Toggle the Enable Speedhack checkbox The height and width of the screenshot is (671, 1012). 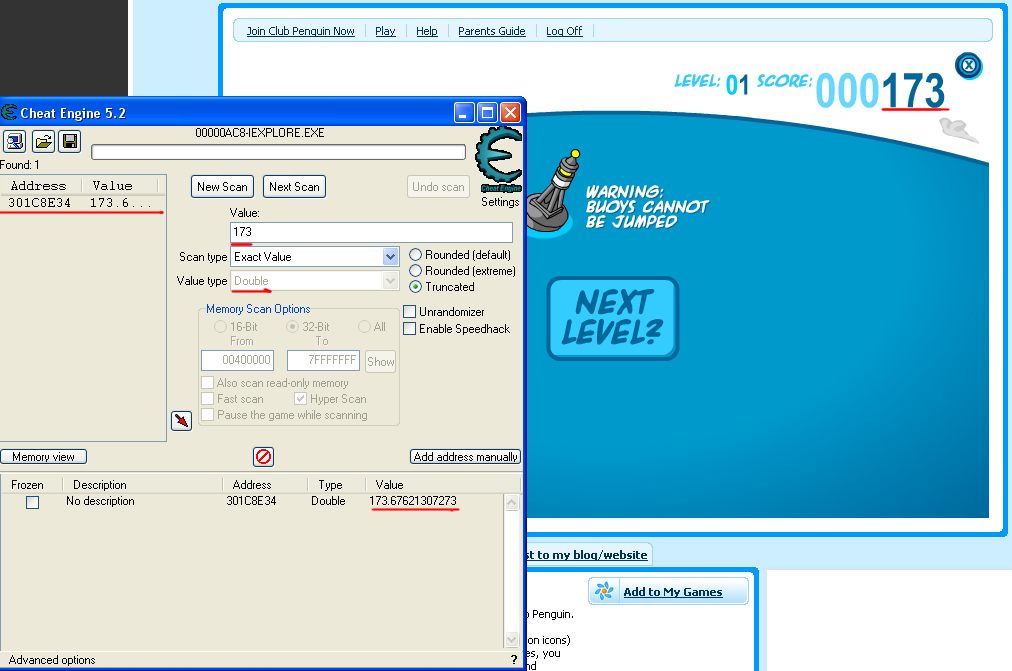point(409,328)
